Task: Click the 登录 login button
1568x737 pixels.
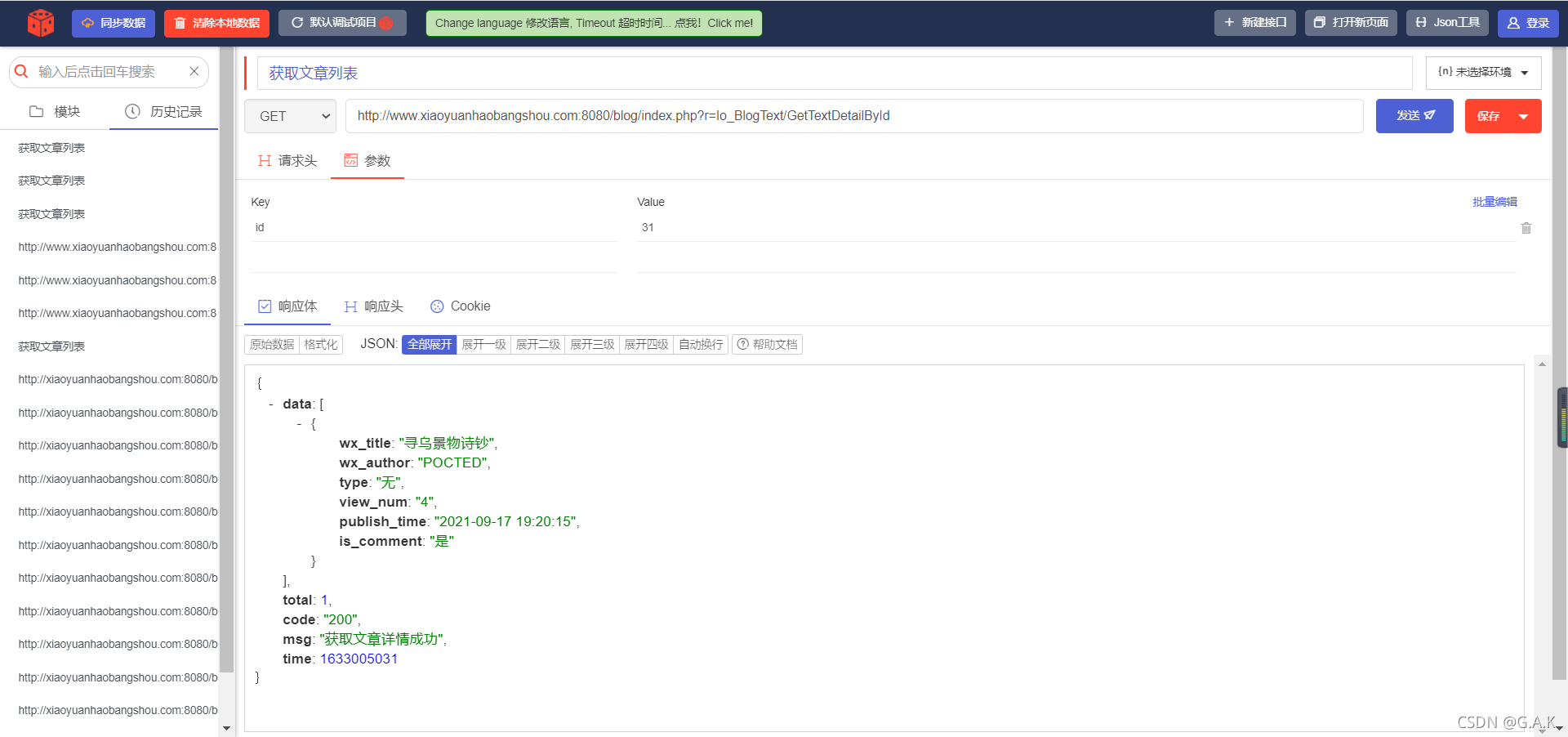Action: pyautogui.click(x=1528, y=23)
